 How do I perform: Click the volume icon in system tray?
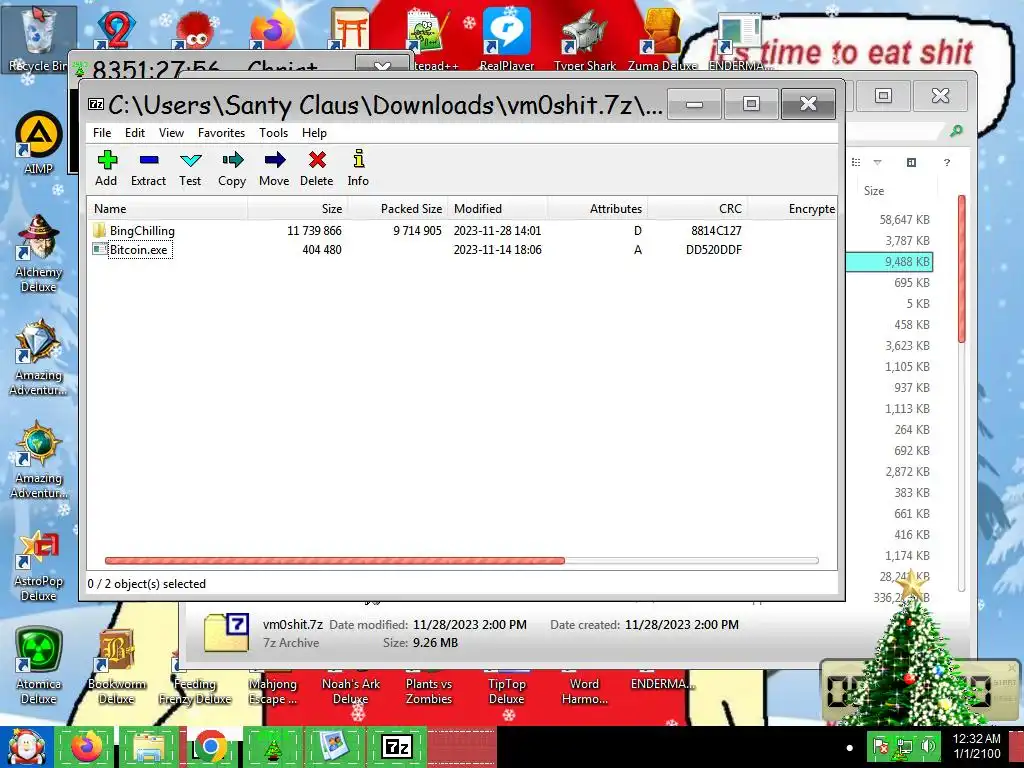coord(928,746)
